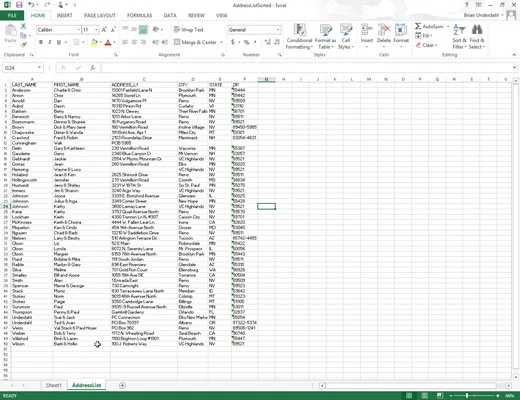
Task: Toggle Italic formatting
Action: coord(50,42)
